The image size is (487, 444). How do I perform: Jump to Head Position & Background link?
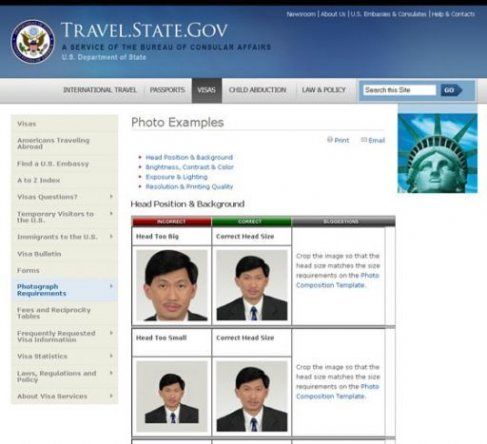click(x=189, y=157)
